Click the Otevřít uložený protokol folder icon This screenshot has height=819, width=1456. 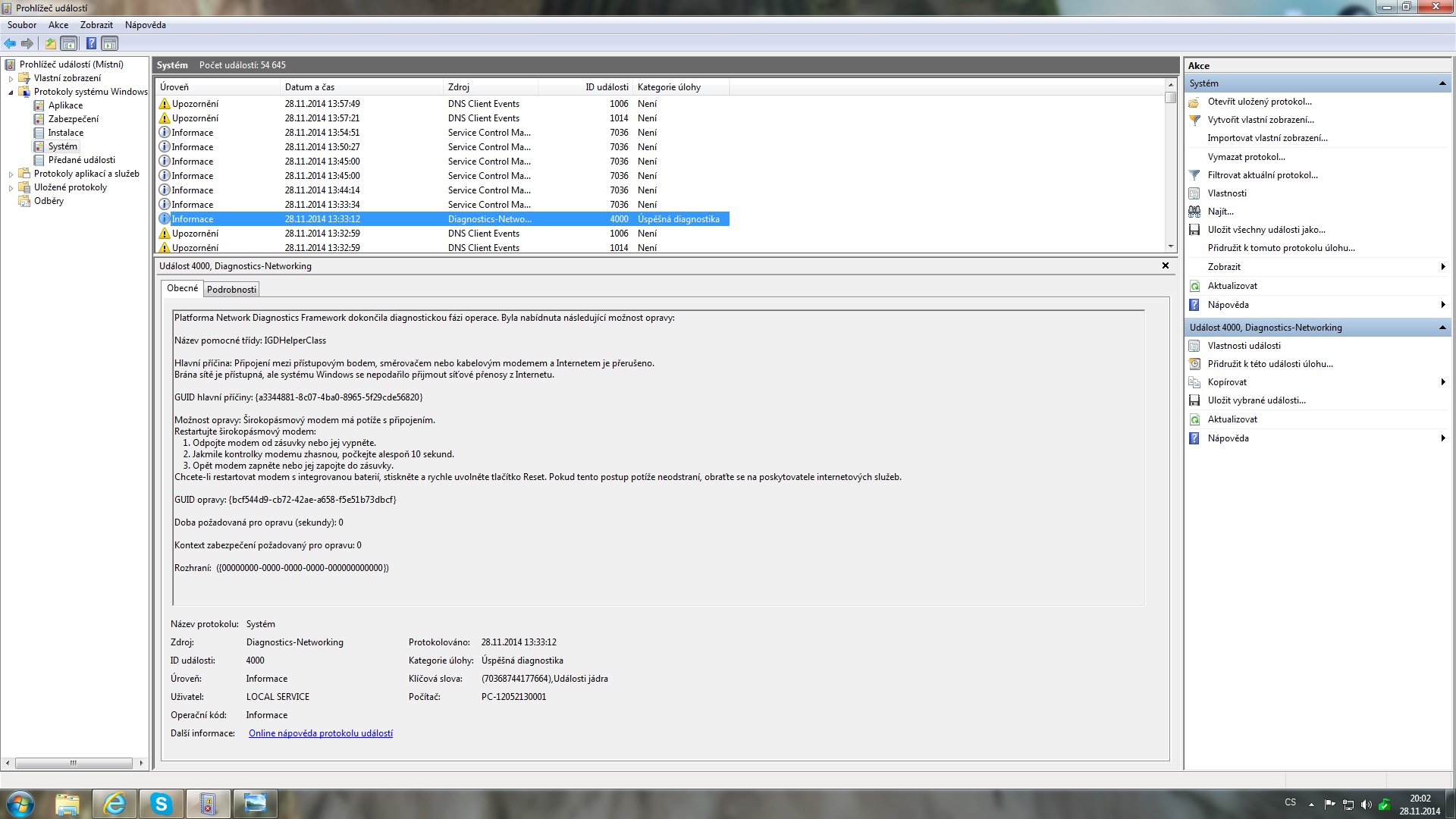click(x=1194, y=102)
